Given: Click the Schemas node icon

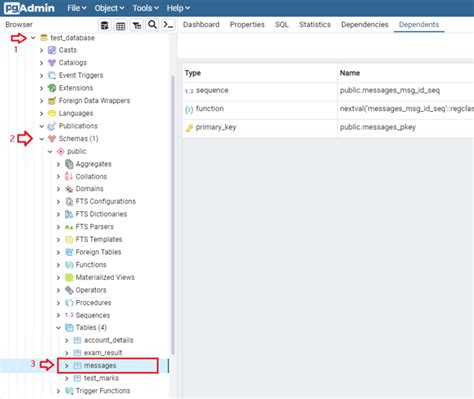Looking at the screenshot, I should [52, 139].
